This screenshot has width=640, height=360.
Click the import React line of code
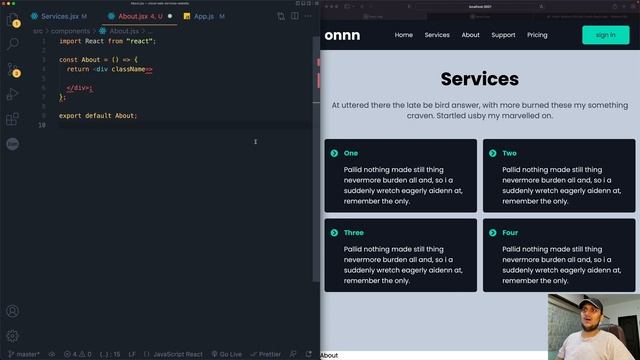tap(107, 41)
